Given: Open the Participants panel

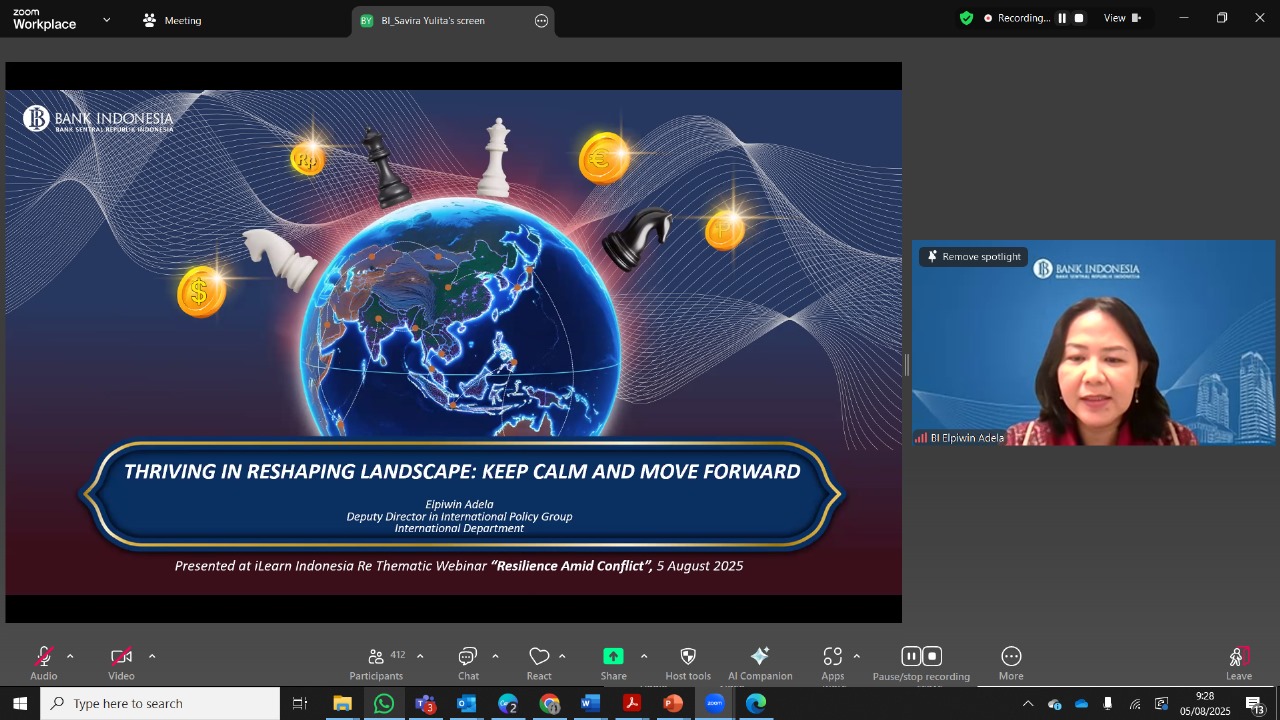Looking at the screenshot, I should click(377, 663).
